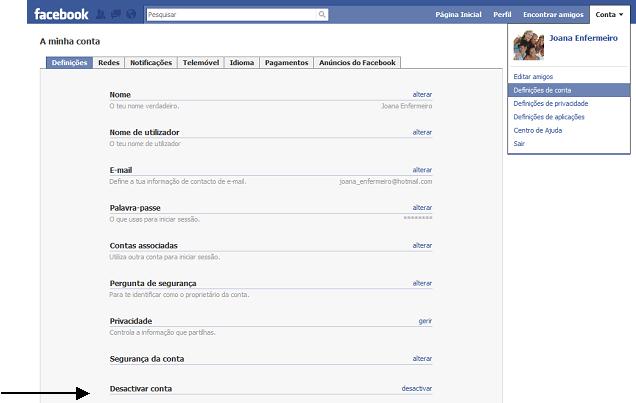
Task: Click the Contas associadas heading
Action: (x=144, y=245)
